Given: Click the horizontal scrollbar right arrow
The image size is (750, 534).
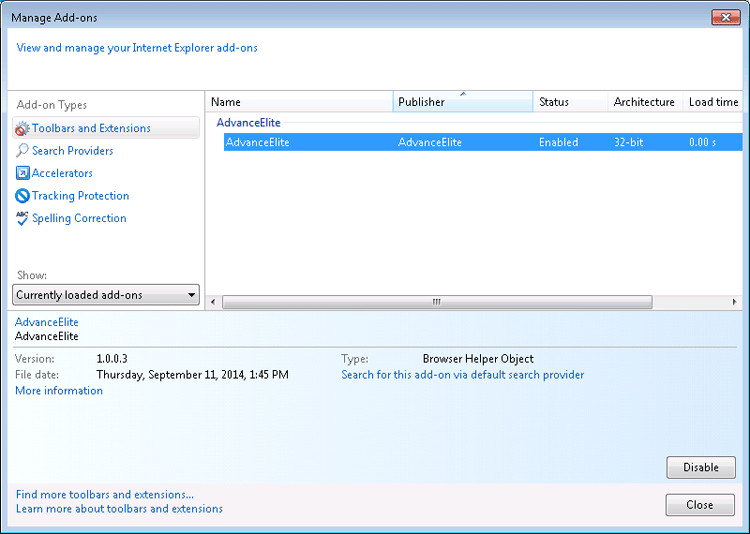Looking at the screenshot, I should (x=736, y=302).
